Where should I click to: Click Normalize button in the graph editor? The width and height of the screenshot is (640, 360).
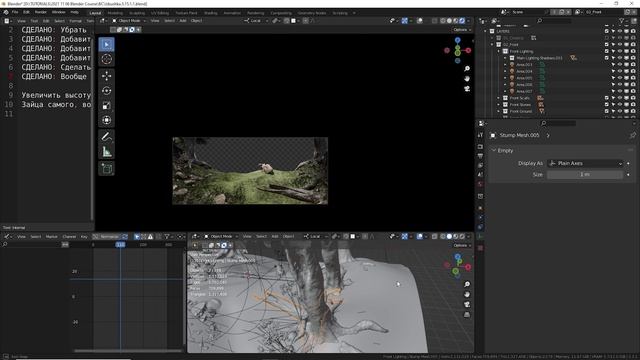(x=109, y=236)
